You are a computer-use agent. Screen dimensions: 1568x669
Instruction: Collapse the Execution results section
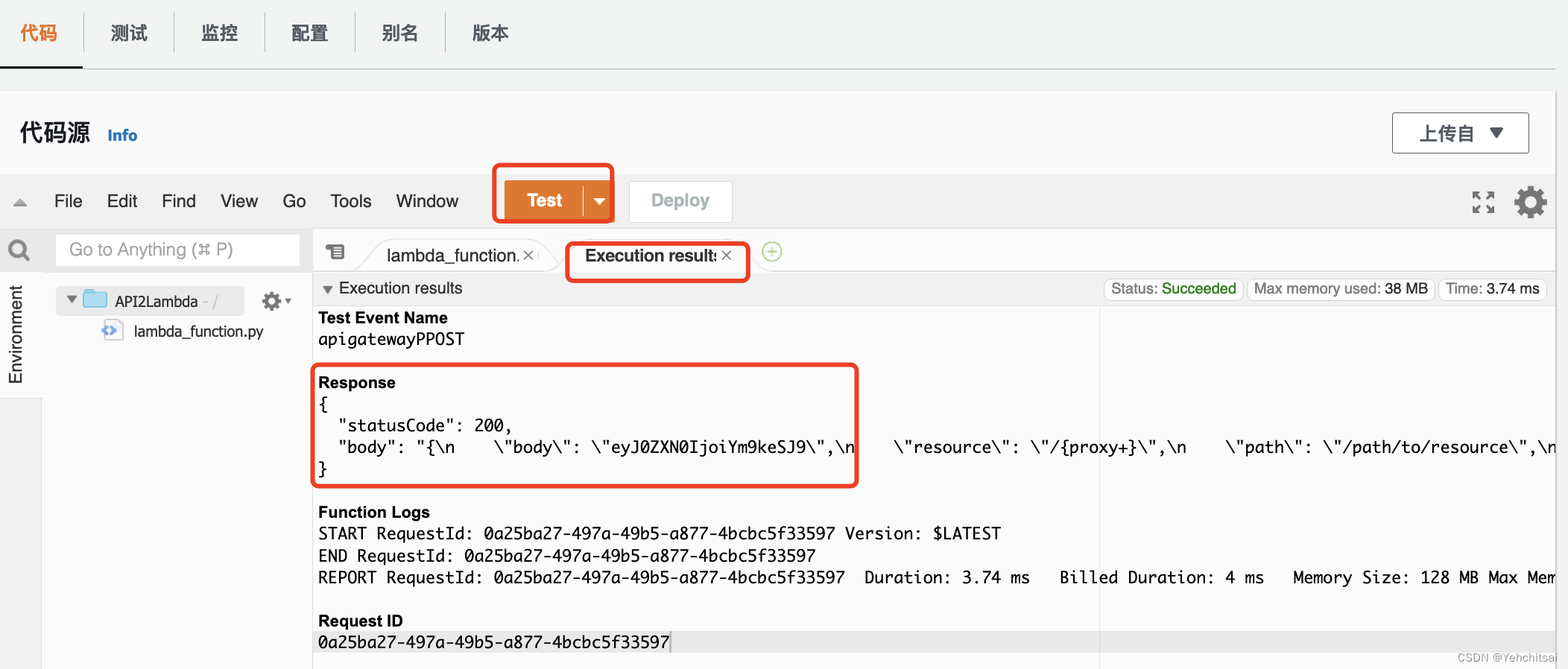pyautogui.click(x=327, y=289)
